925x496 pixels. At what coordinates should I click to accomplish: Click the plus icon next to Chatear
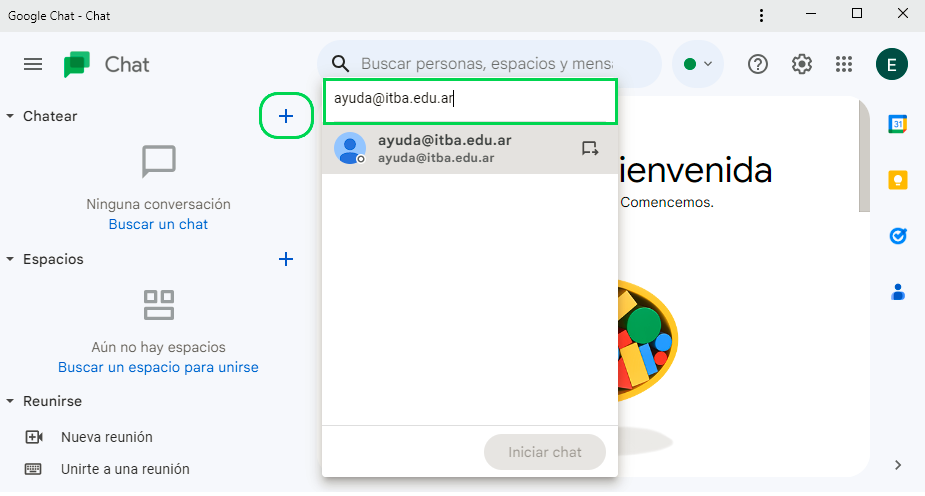click(286, 116)
